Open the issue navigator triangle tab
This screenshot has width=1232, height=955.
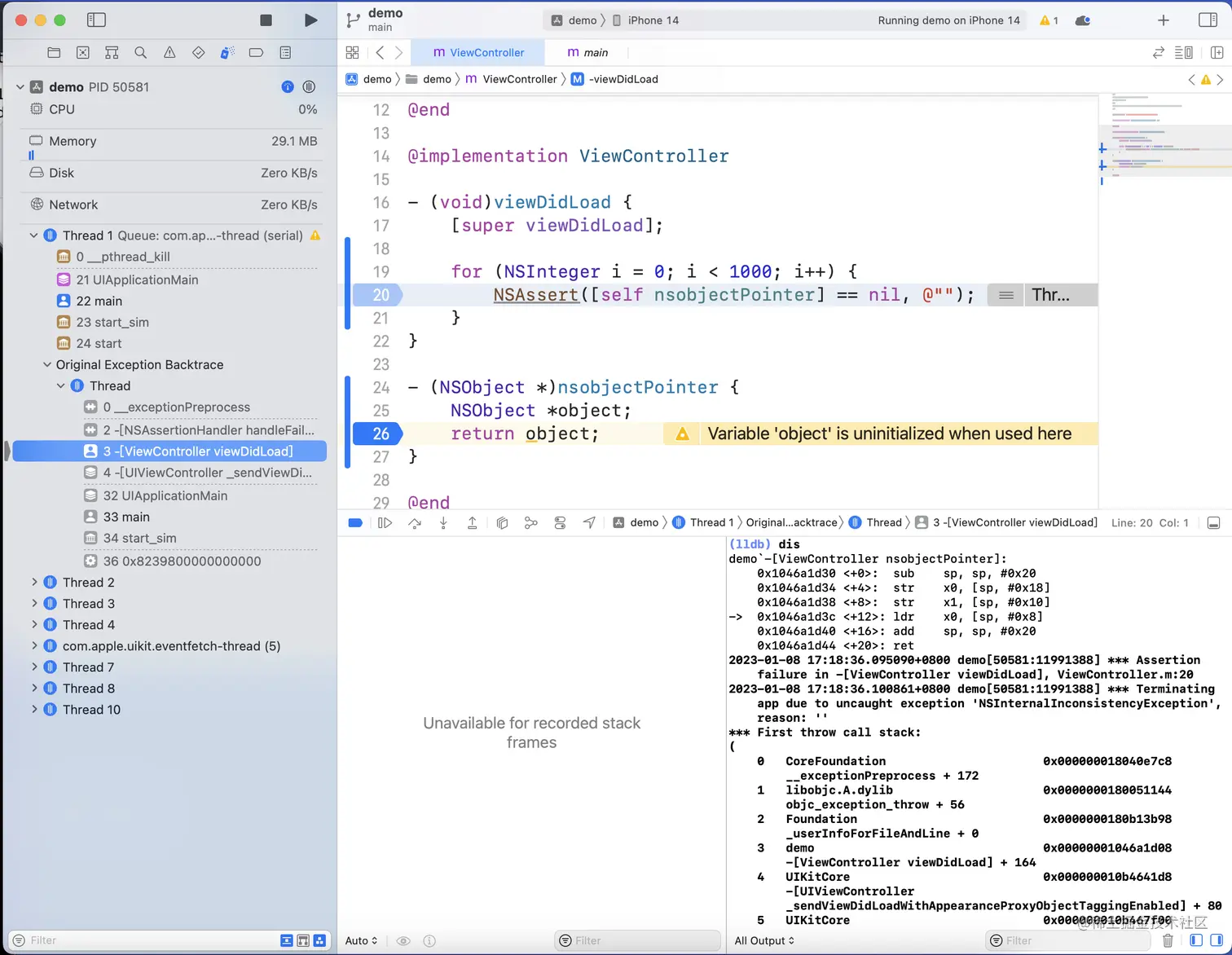(x=169, y=52)
